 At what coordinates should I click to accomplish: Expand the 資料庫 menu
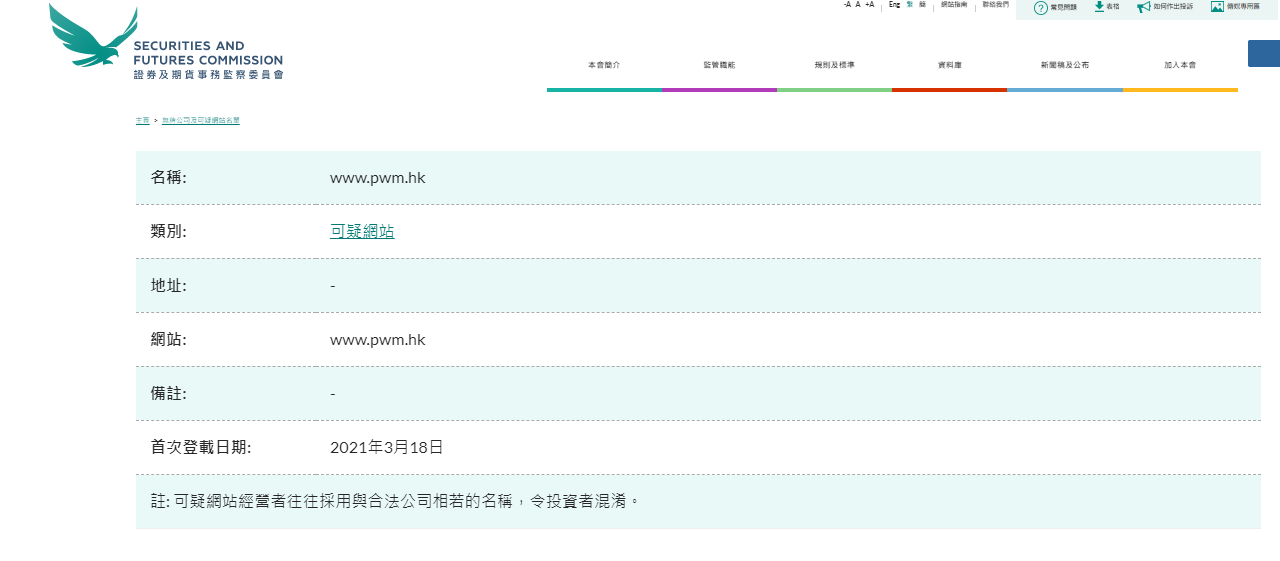tap(949, 65)
